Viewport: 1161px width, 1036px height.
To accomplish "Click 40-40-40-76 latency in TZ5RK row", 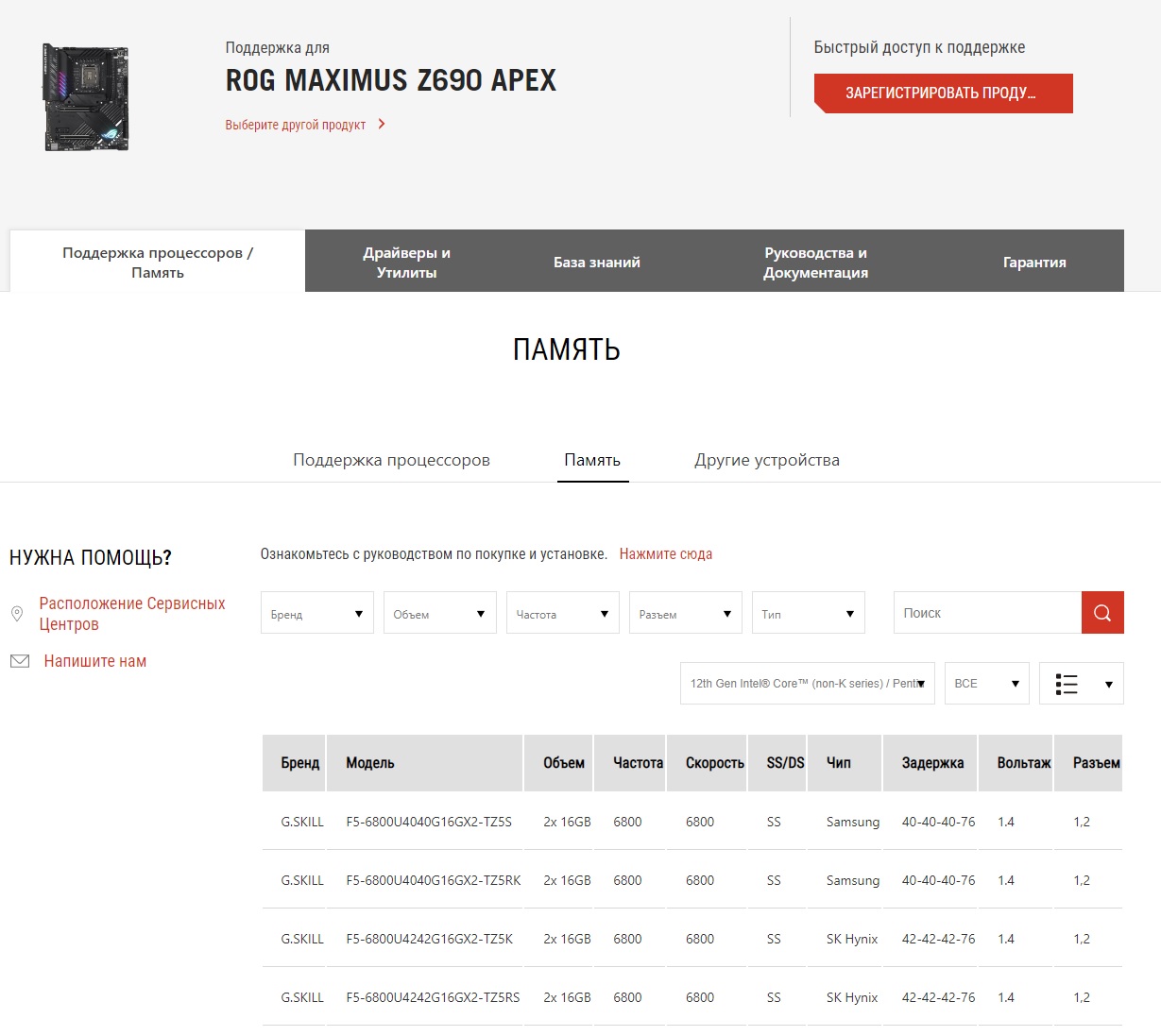I will click(938, 880).
